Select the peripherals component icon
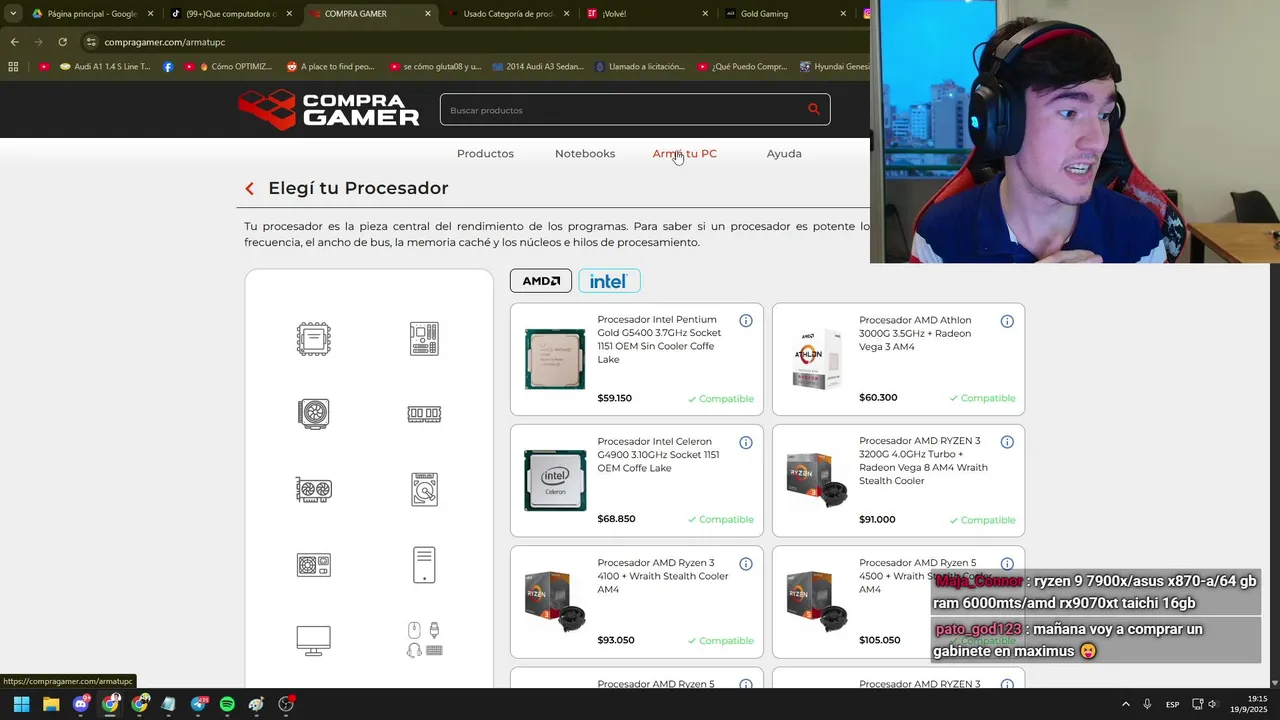Viewport: 1280px width, 720px height. pos(424,640)
